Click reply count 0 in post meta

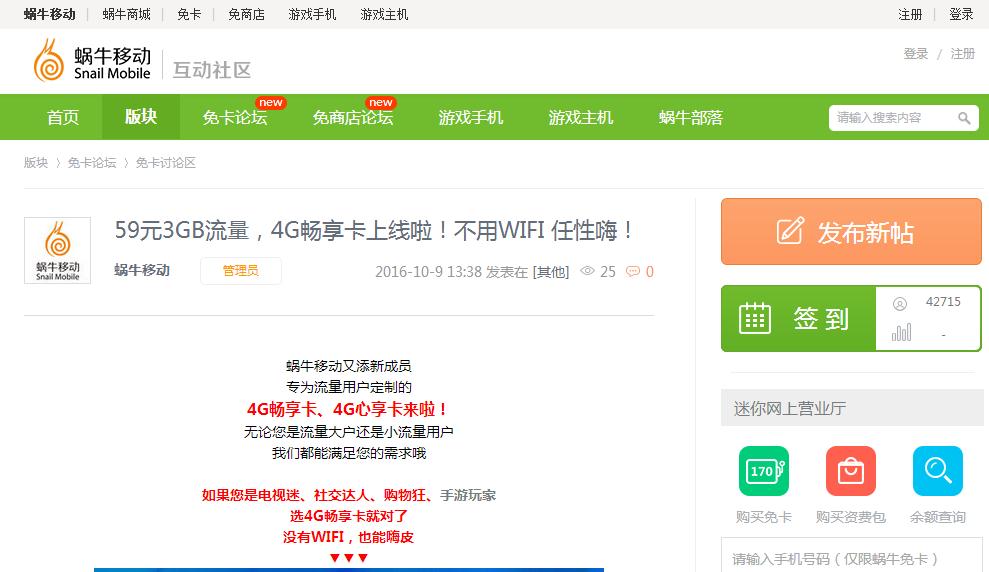650,272
